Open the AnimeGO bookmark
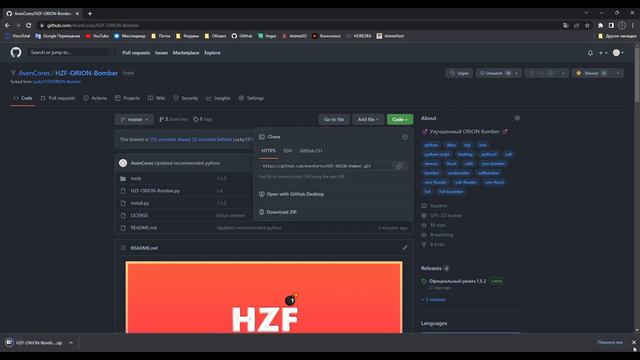The height and width of the screenshot is (360, 640). click(294, 36)
